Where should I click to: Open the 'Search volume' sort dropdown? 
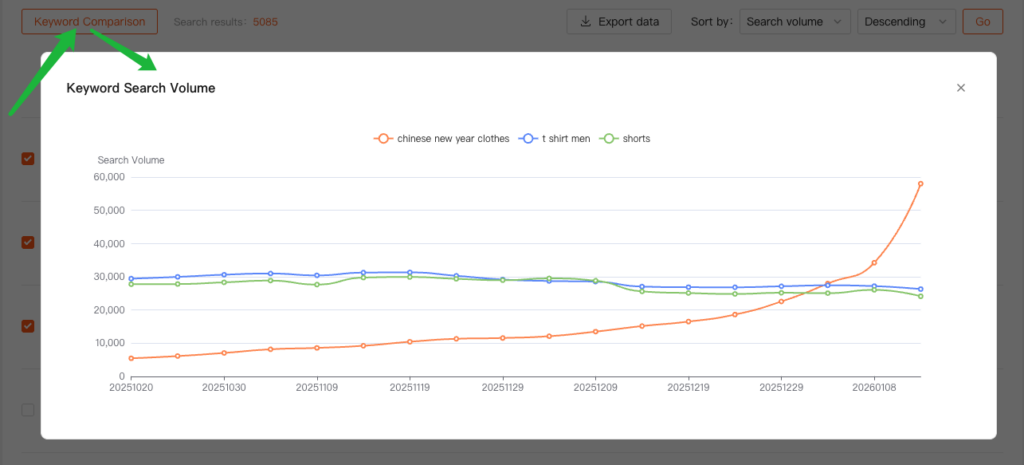tap(795, 21)
